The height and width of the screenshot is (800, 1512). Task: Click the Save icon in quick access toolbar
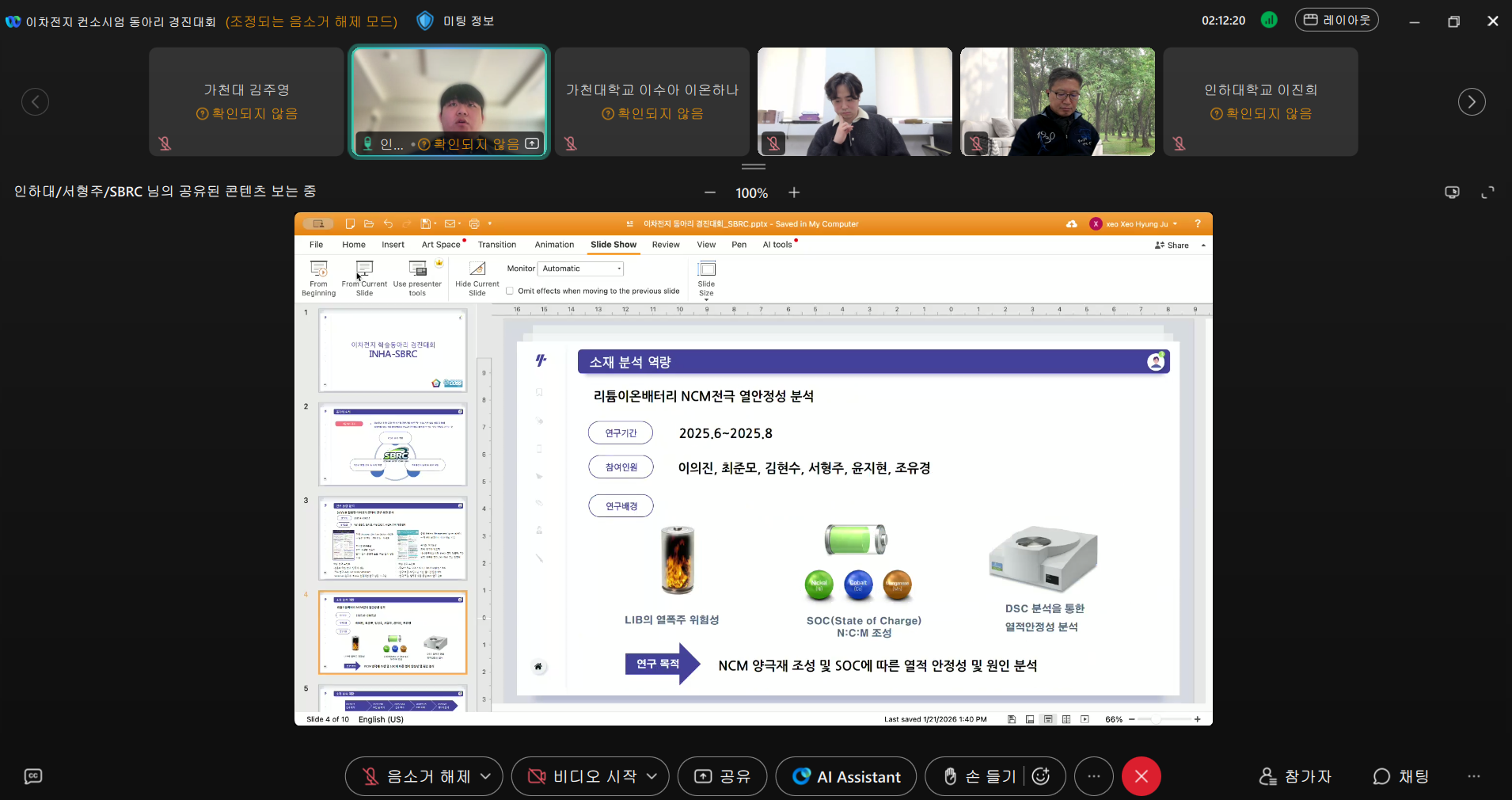425,224
